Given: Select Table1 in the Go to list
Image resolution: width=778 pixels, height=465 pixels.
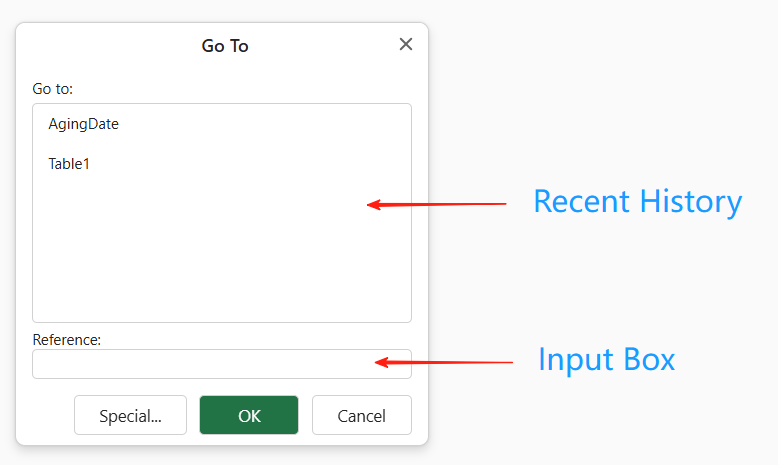Looking at the screenshot, I should (69, 164).
